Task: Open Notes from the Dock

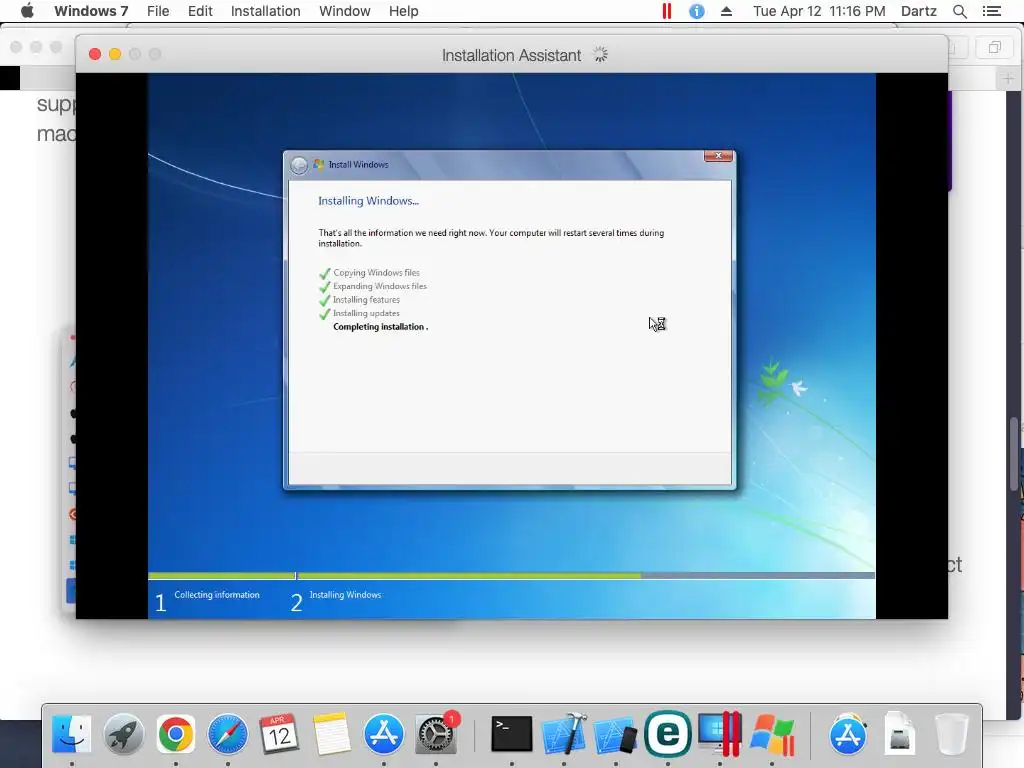Action: coord(332,734)
